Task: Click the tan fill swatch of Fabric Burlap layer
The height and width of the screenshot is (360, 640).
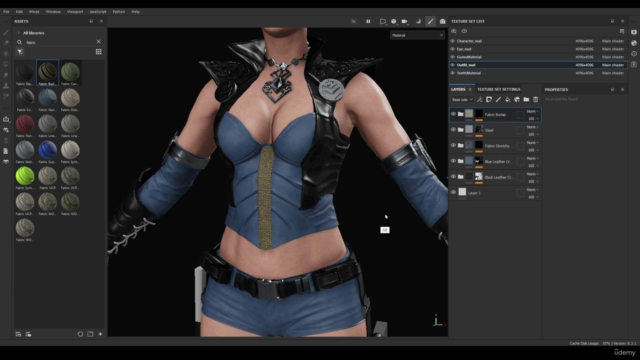Action: [469, 114]
